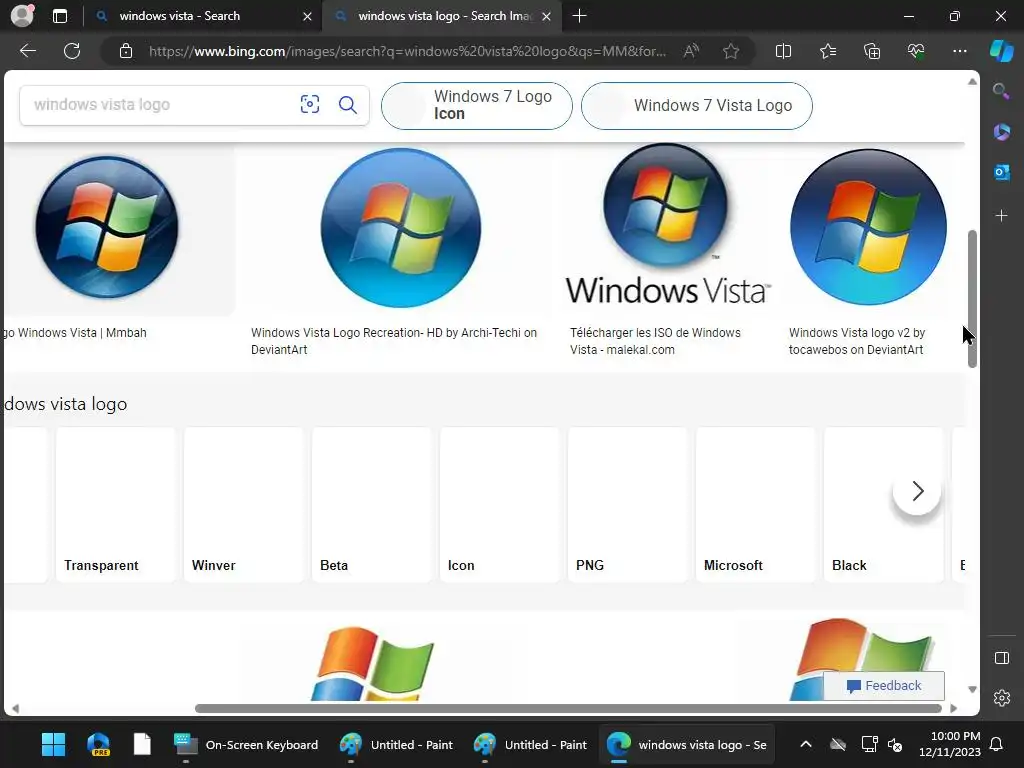Open Settings and more ellipsis menu
The image size is (1024, 768).
[x=959, y=51]
